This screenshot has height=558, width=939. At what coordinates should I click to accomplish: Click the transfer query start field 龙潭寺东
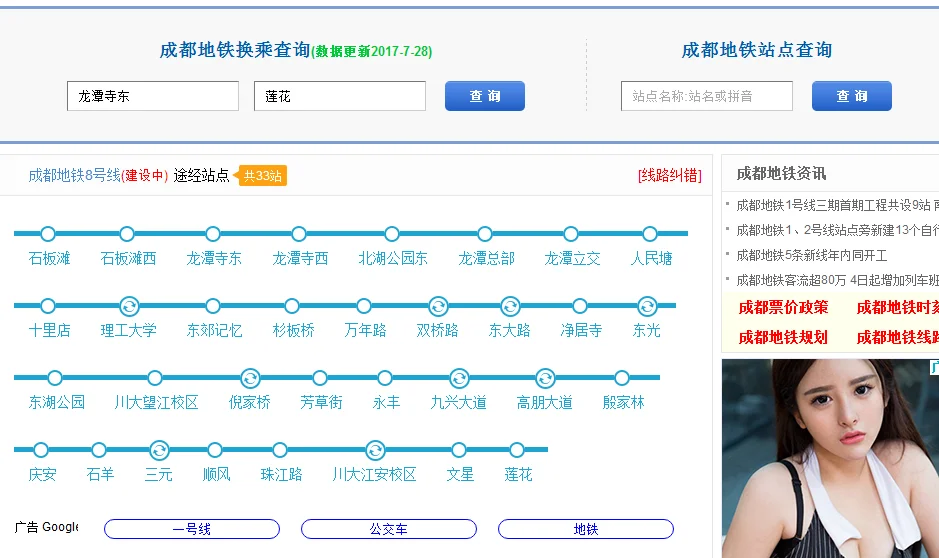[153, 96]
